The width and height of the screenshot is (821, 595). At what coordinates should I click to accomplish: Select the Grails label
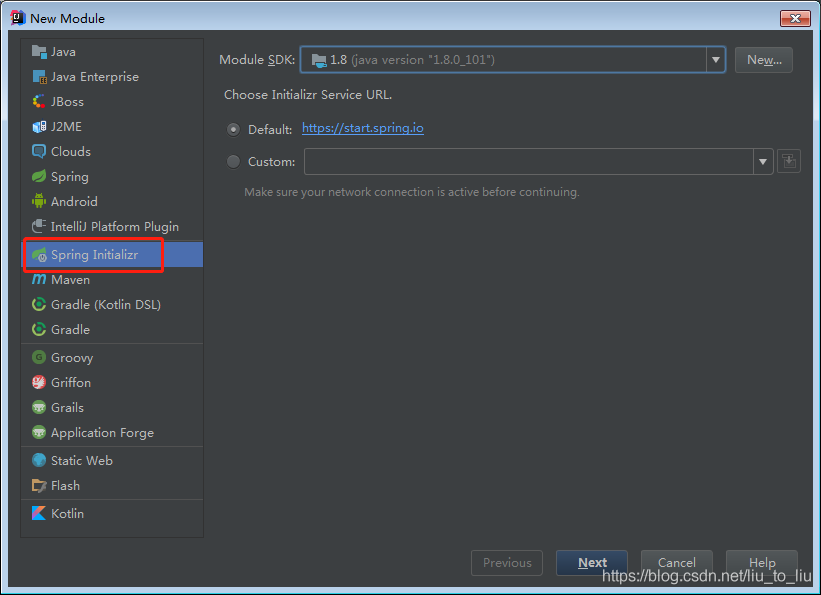pyautogui.click(x=68, y=407)
